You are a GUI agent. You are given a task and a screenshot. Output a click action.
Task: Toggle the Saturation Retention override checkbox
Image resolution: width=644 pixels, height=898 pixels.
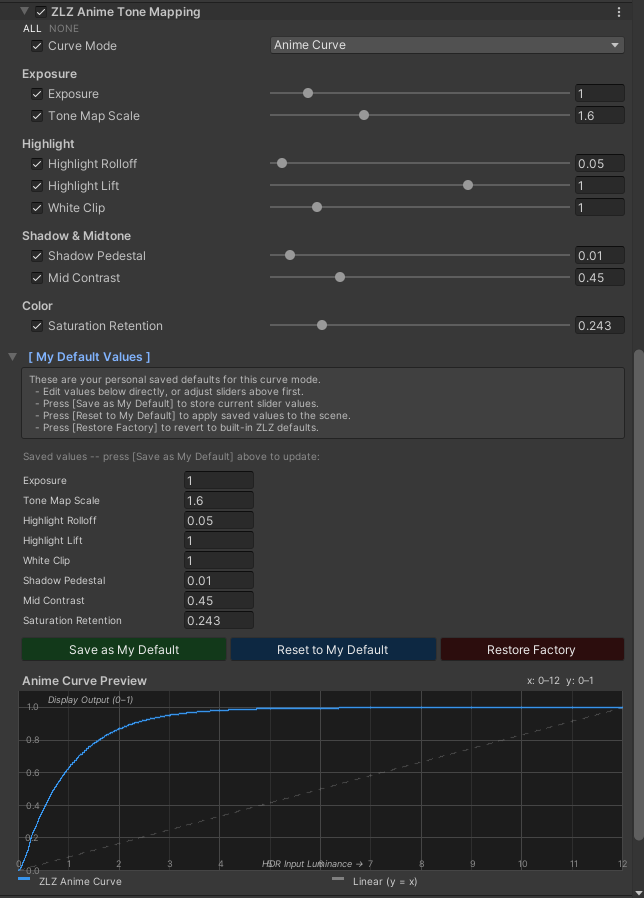tap(37, 326)
